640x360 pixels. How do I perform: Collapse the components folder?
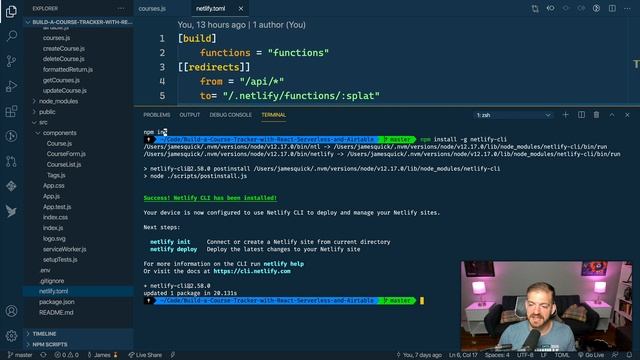coord(59,133)
